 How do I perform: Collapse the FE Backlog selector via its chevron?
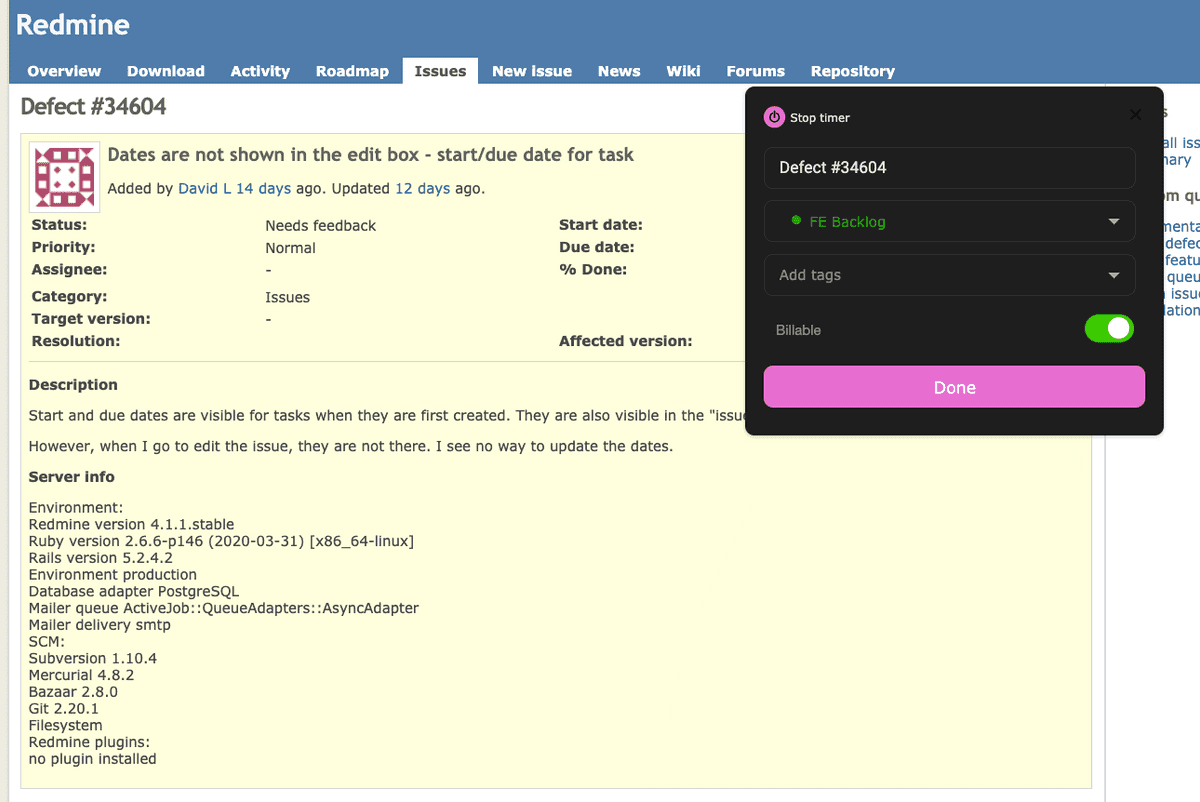coord(1113,221)
